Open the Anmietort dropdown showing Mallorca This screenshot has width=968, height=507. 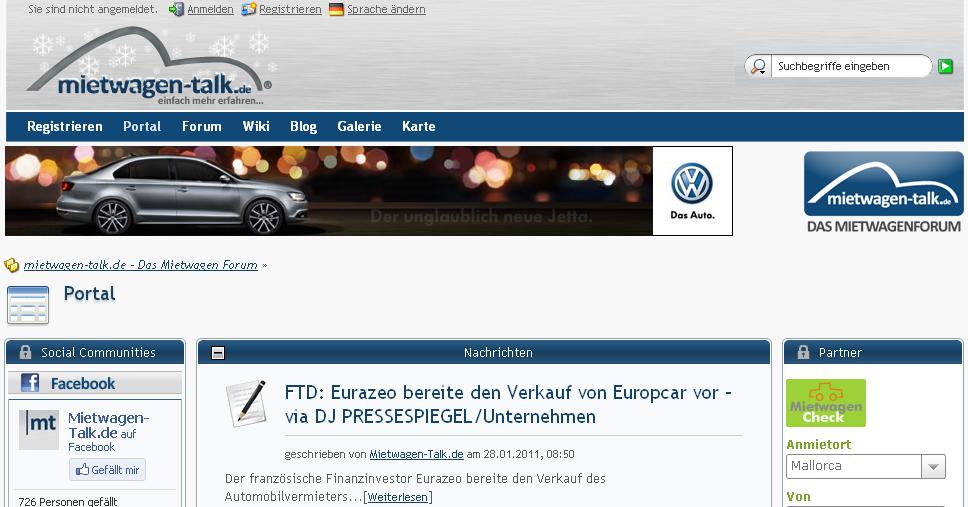click(866, 466)
